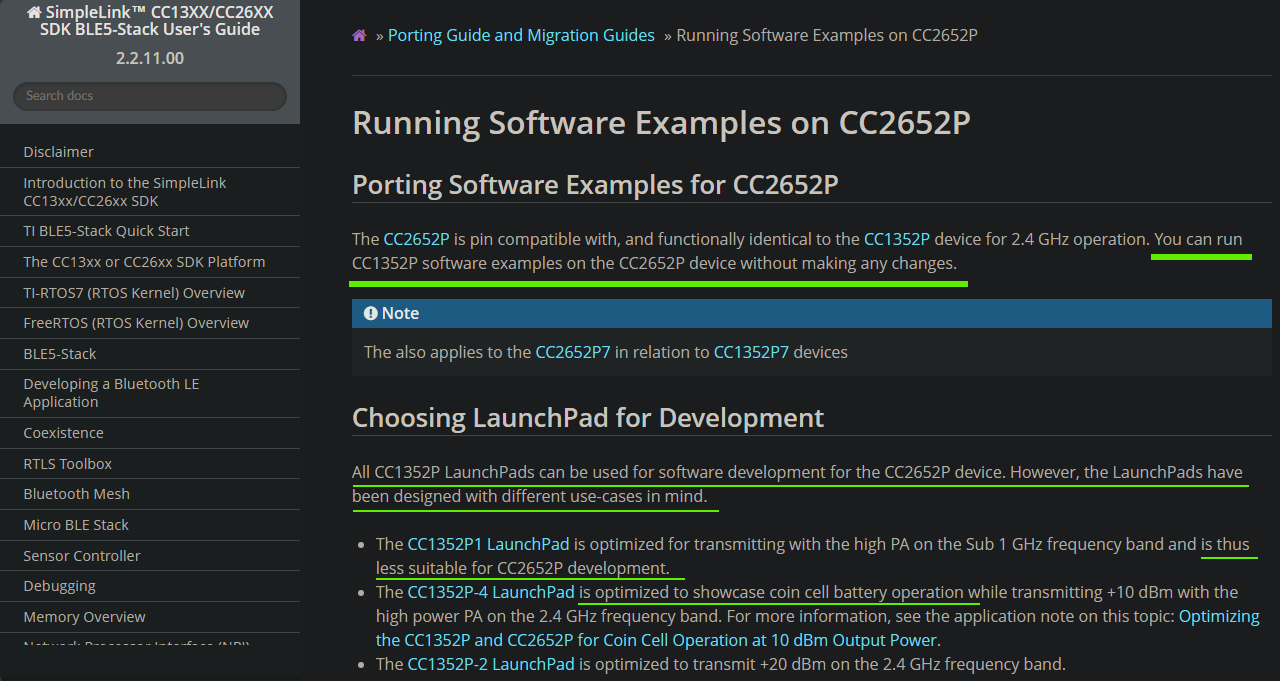1280x681 pixels.
Task: Click the current page breadcrumb text
Action: (827, 35)
